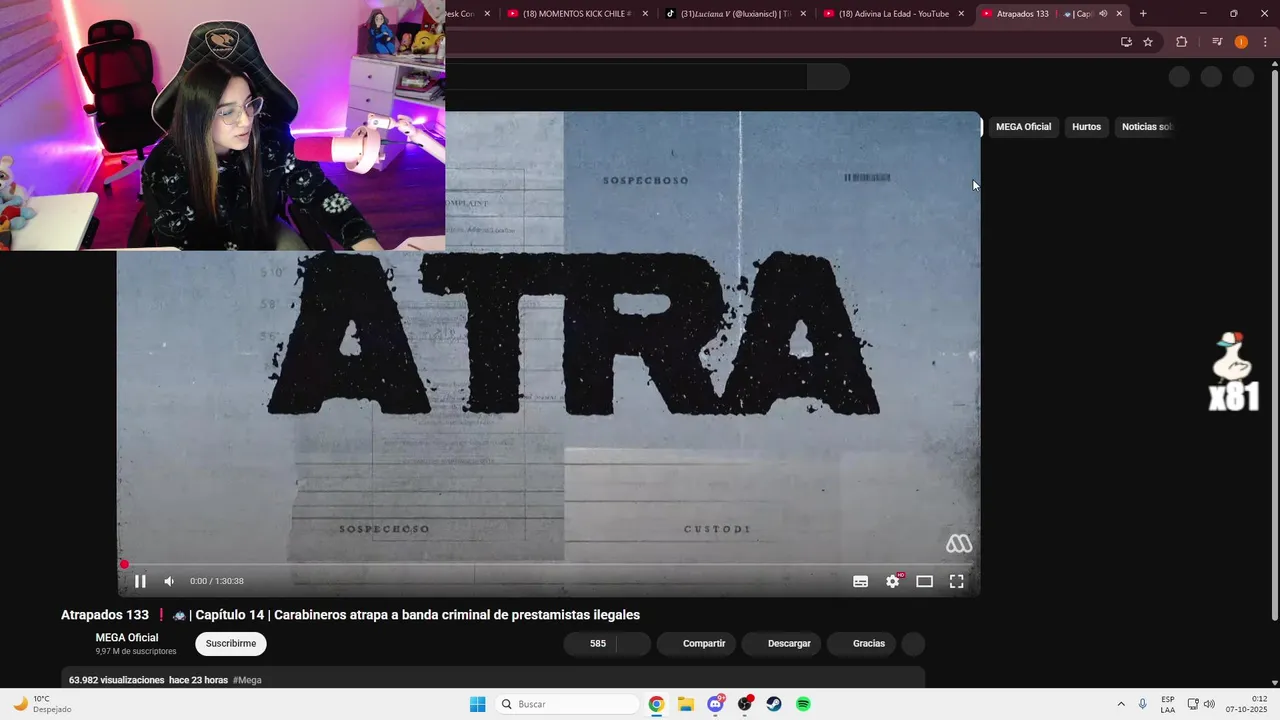The height and width of the screenshot is (720, 1280).
Task: Open video player settings gear
Action: 893,581
